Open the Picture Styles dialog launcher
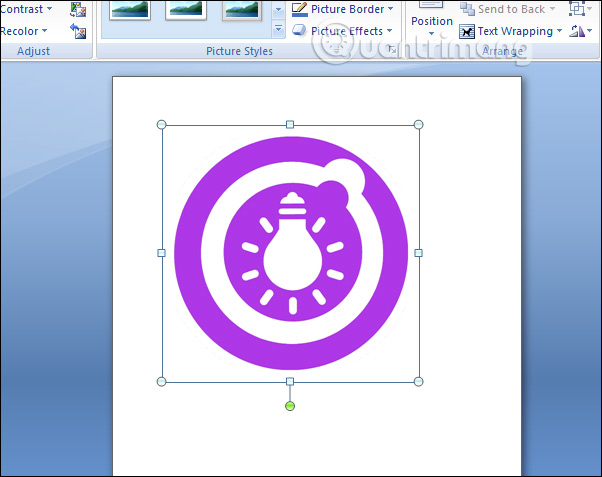Viewport: 602px width, 477px height. (392, 49)
